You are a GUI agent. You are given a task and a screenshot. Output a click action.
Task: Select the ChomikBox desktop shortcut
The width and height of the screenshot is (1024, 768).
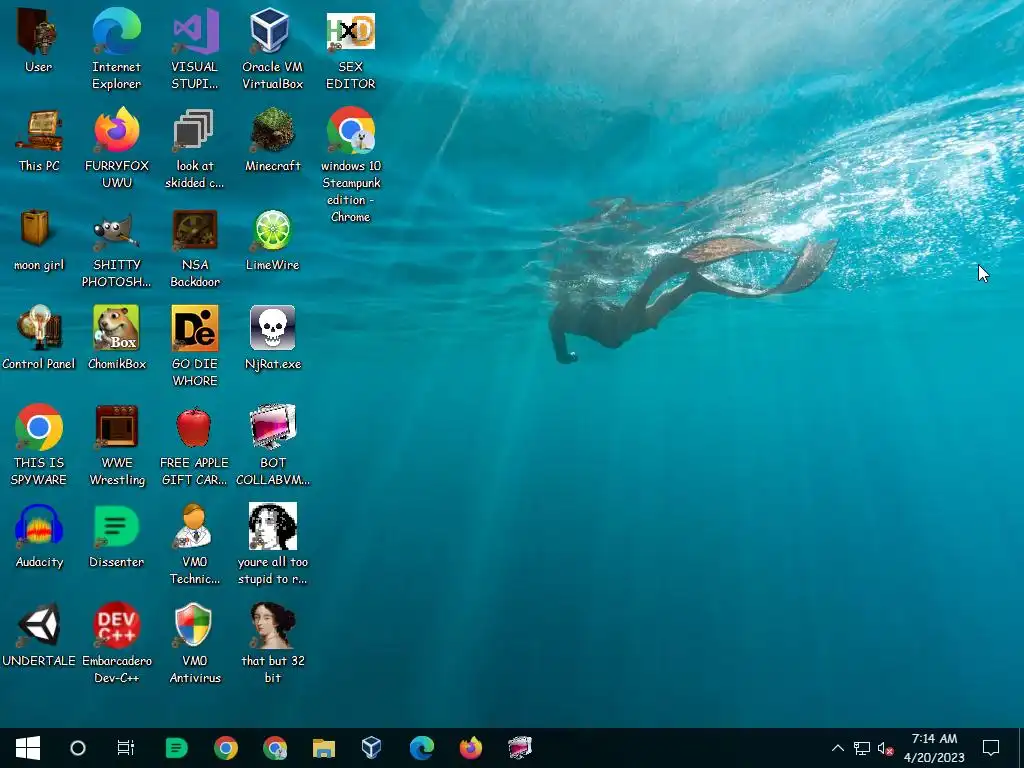tap(117, 338)
